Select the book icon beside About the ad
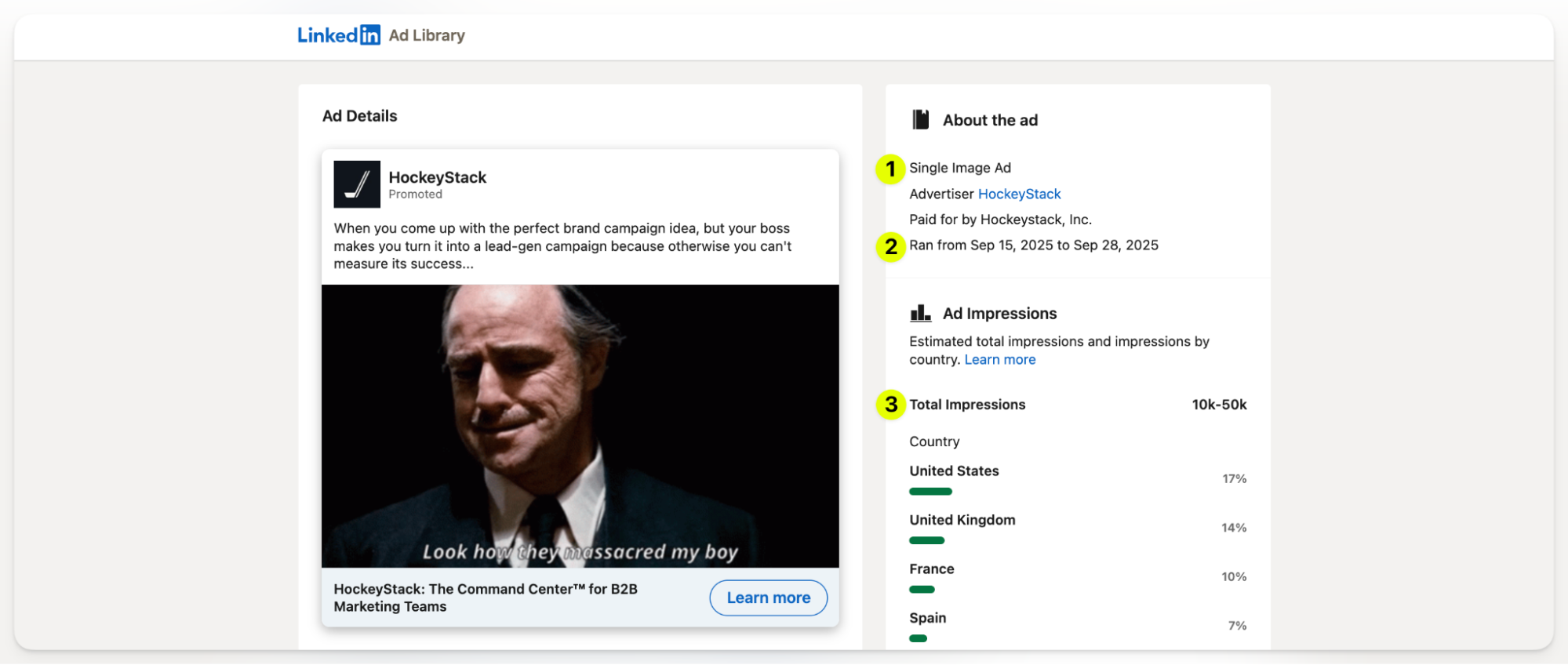The width and height of the screenshot is (1568, 665). 922,119
